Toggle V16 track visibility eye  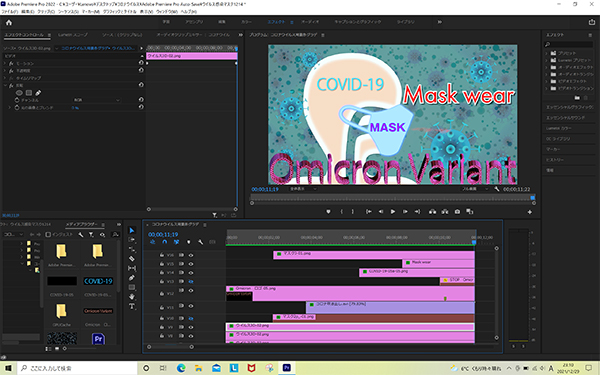click(191, 255)
